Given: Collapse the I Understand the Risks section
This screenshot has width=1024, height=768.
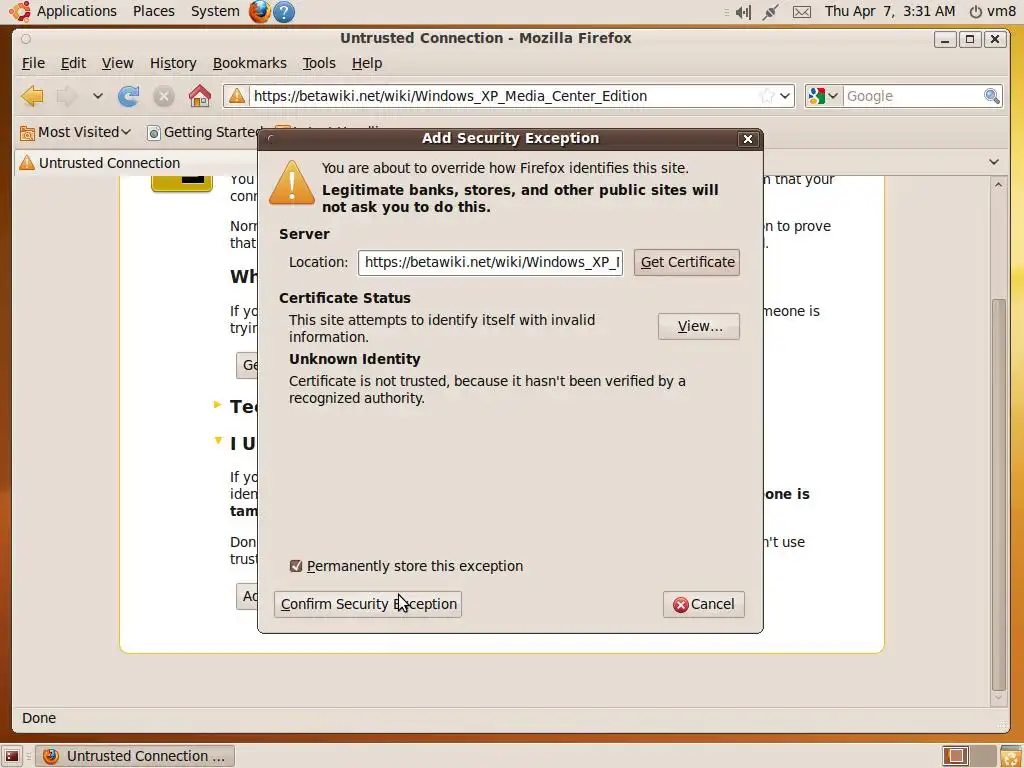Looking at the screenshot, I should point(218,441).
